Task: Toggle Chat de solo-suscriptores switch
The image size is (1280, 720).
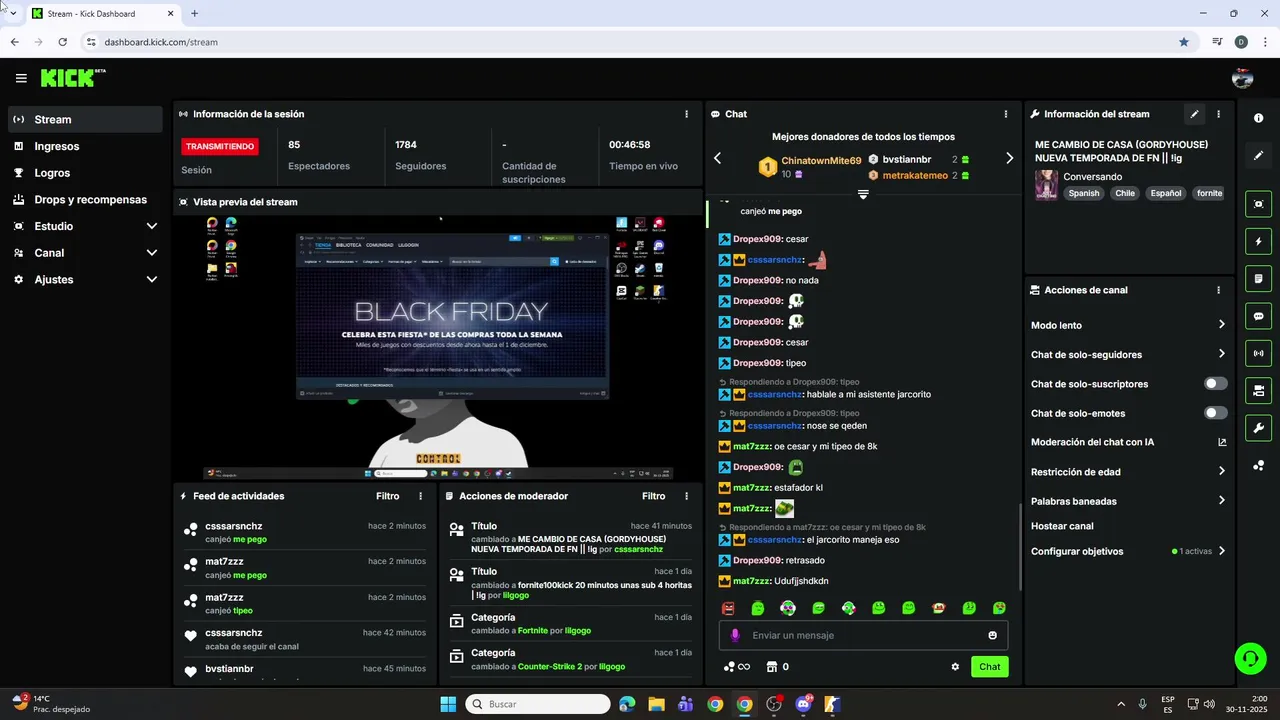Action: tap(1216, 384)
